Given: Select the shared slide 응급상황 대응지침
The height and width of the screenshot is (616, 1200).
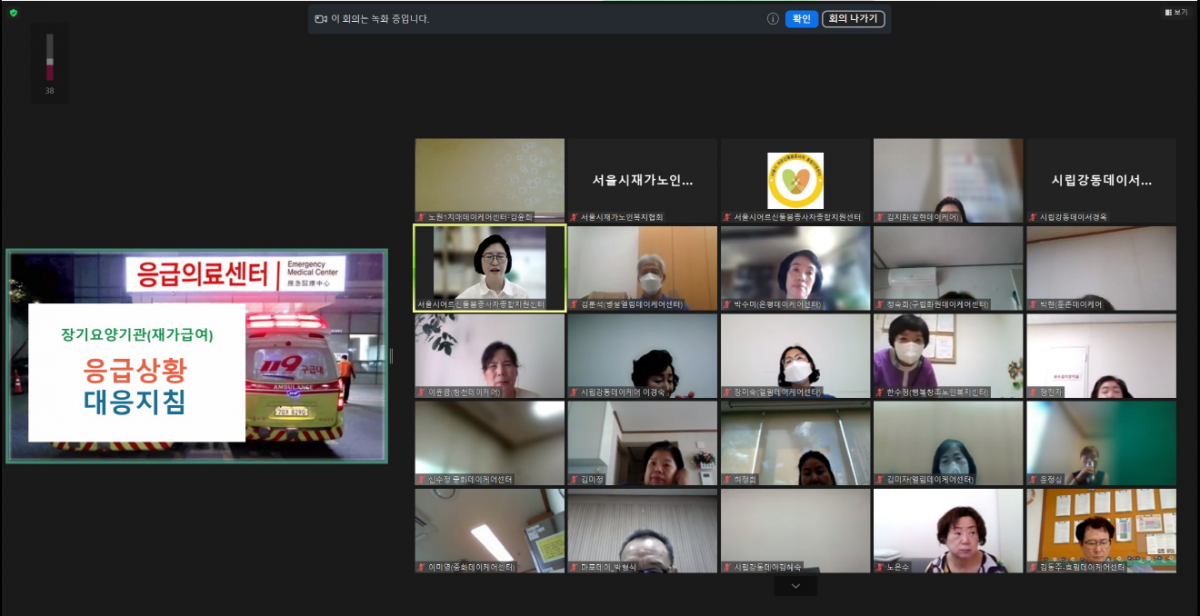Looking at the screenshot, I should click(197, 356).
